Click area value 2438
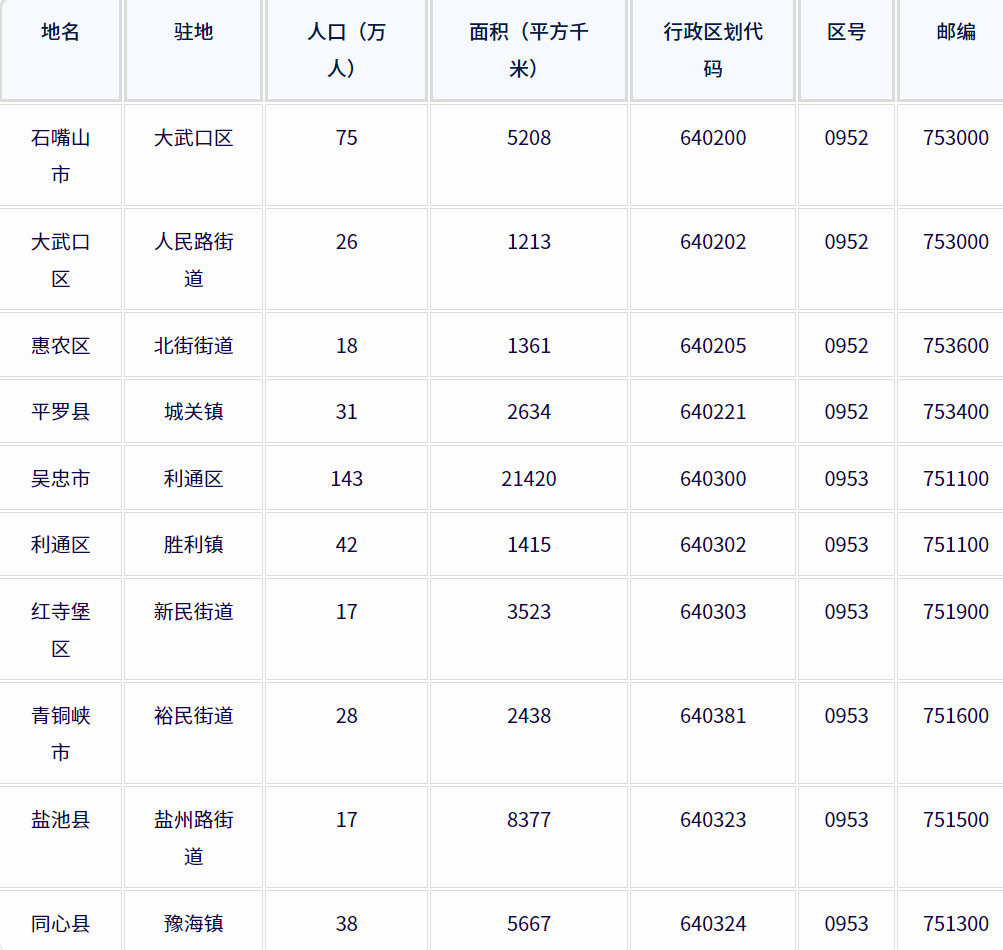 coord(528,715)
